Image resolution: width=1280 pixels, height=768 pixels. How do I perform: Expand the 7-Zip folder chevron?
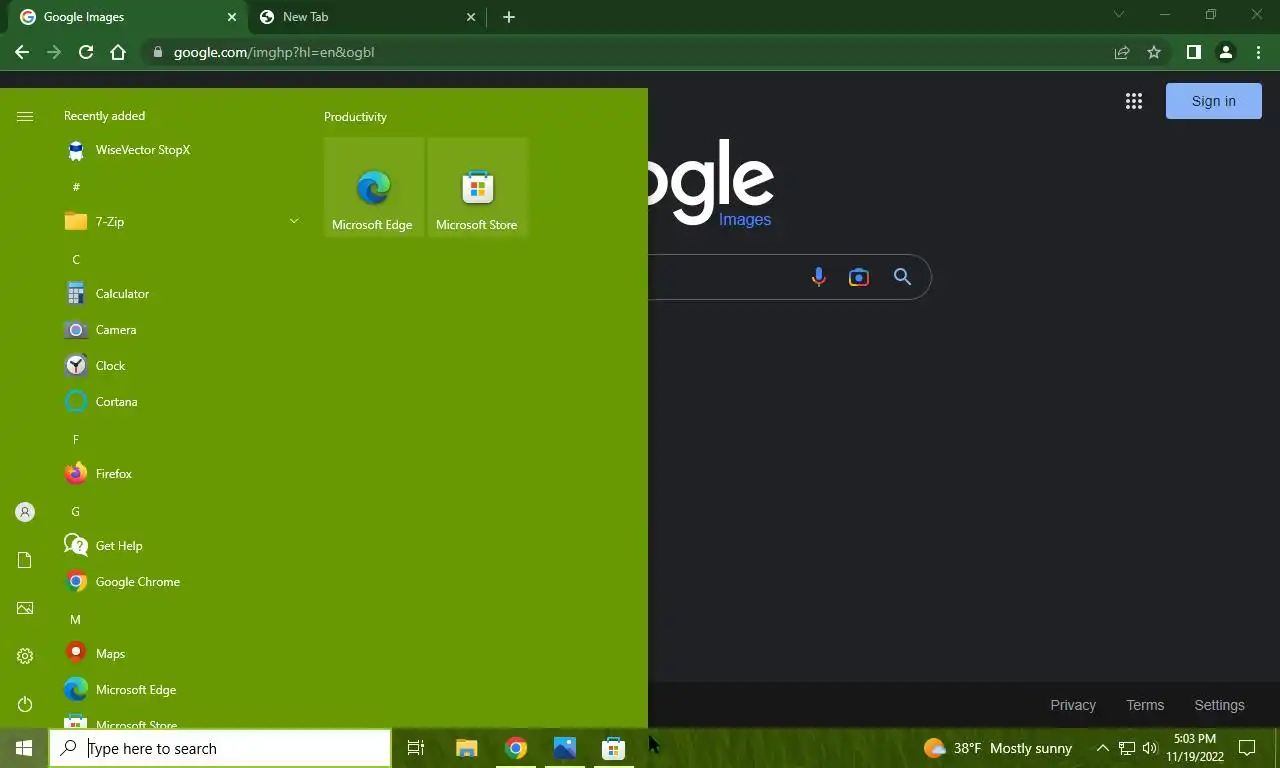click(x=294, y=221)
